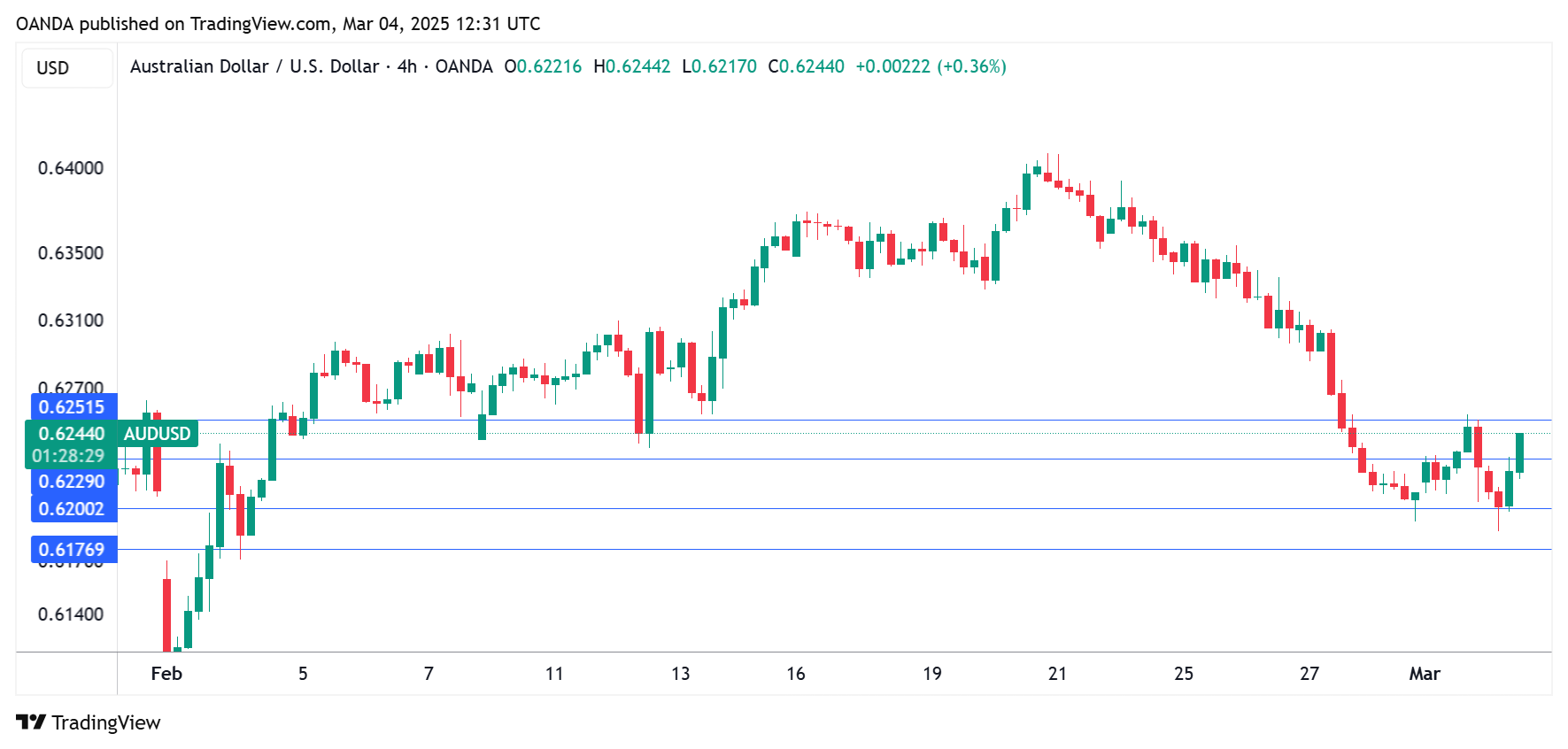The width and height of the screenshot is (1568, 749).
Task: Click the +0.00222 (+0.36%) change value
Action: point(931,66)
